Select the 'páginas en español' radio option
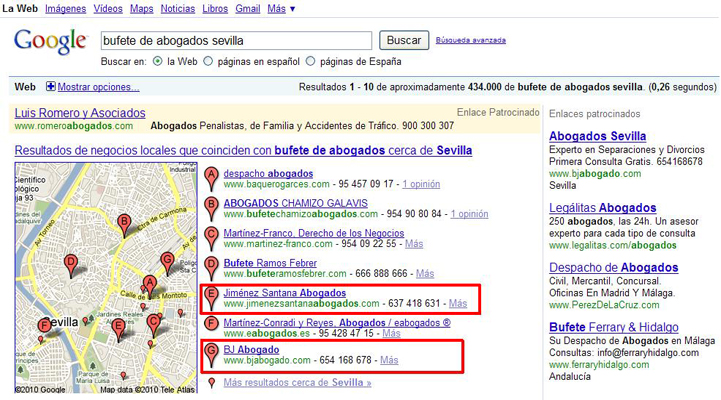This screenshot has width=721, height=400. pyautogui.click(x=208, y=61)
